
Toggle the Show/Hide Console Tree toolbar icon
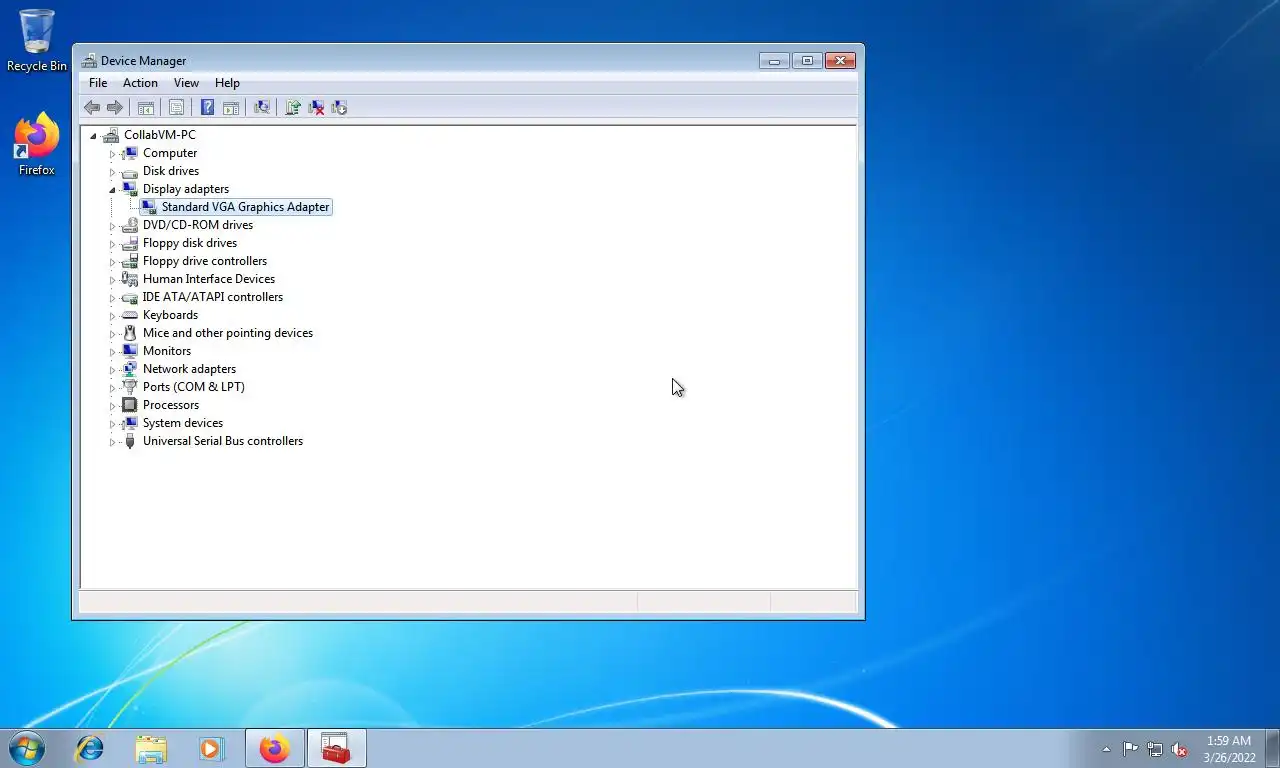tap(146, 107)
